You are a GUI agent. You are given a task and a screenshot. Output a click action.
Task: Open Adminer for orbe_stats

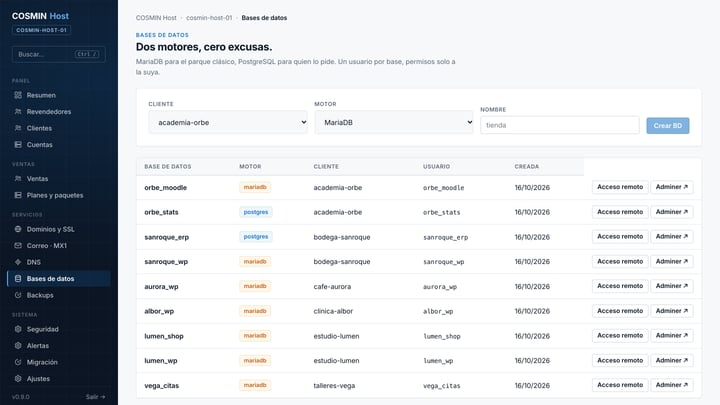[x=671, y=212]
